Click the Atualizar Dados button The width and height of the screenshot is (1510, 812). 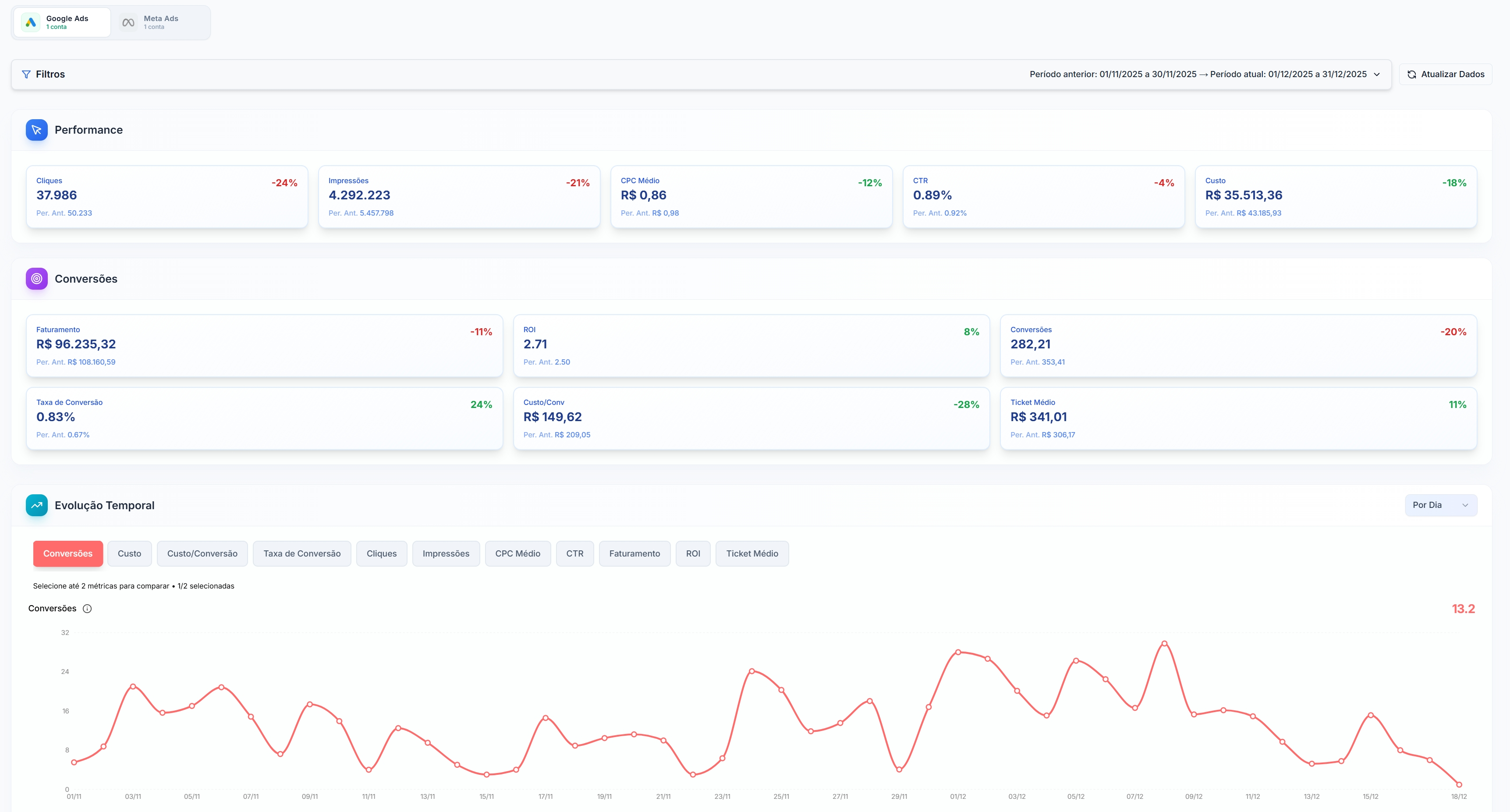click(1446, 74)
